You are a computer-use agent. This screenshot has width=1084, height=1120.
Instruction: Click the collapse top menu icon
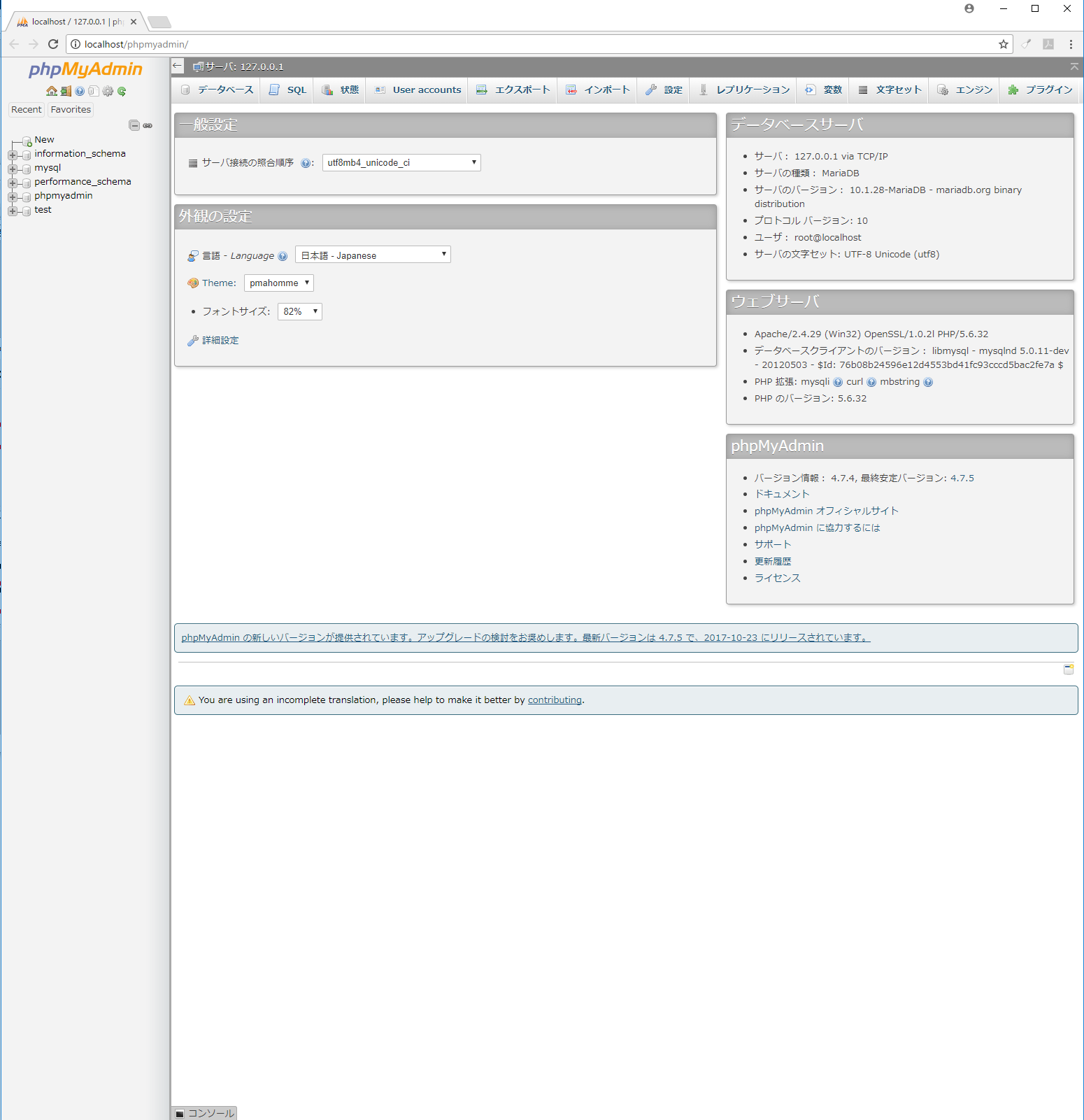[x=1074, y=66]
